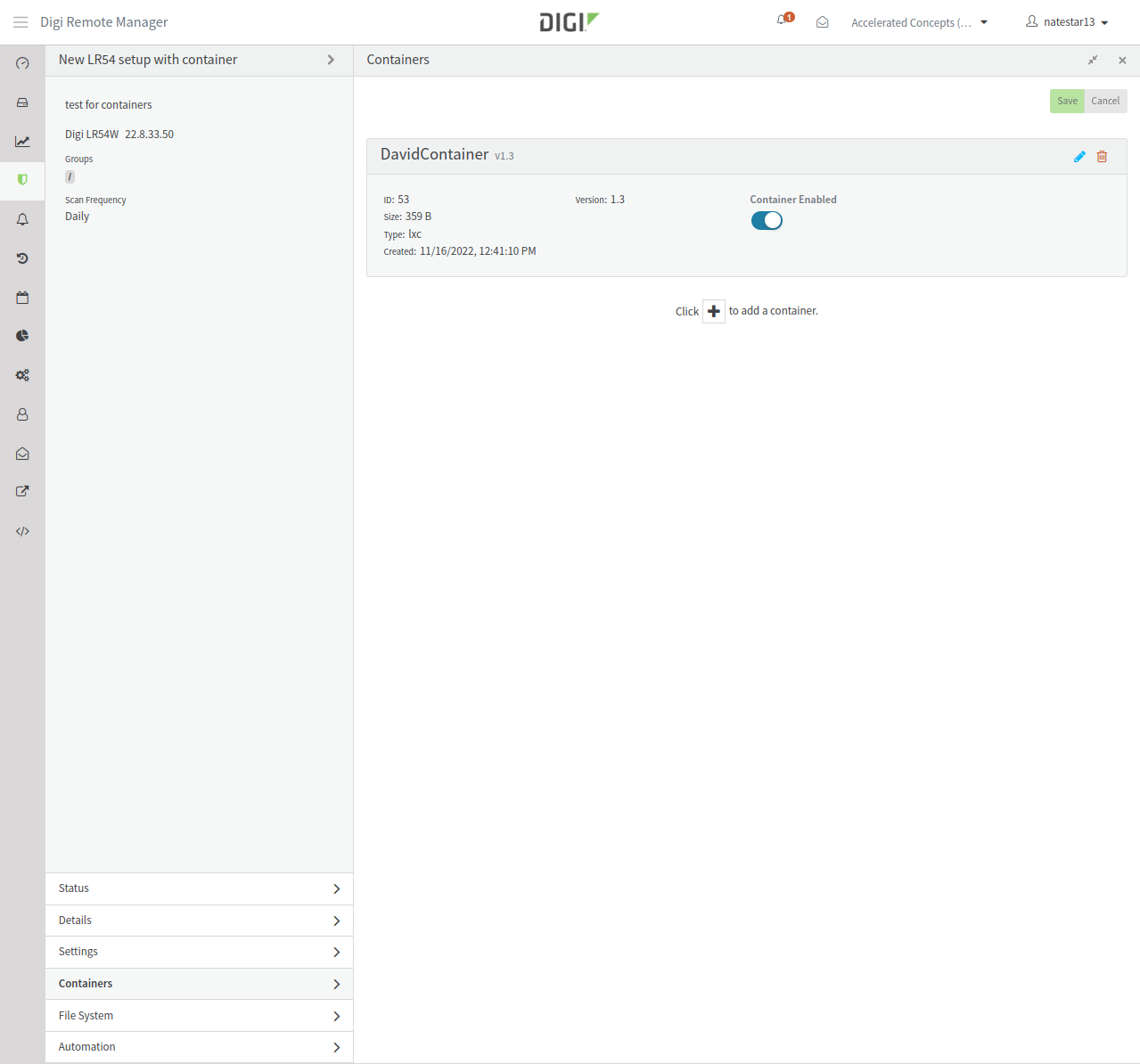
Task: Click the plus icon to add a container
Action: [714, 311]
